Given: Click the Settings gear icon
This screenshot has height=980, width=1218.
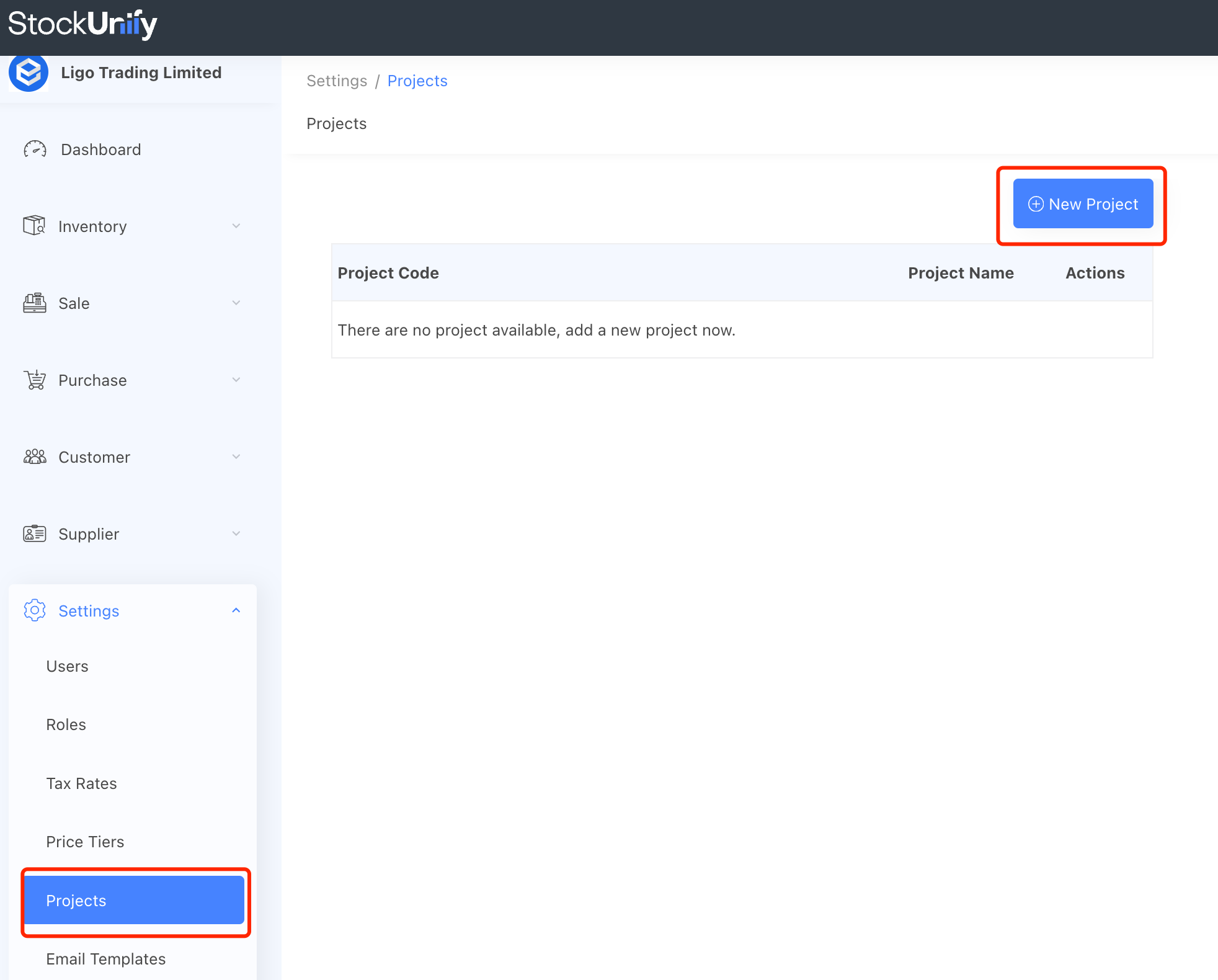Looking at the screenshot, I should point(35,610).
